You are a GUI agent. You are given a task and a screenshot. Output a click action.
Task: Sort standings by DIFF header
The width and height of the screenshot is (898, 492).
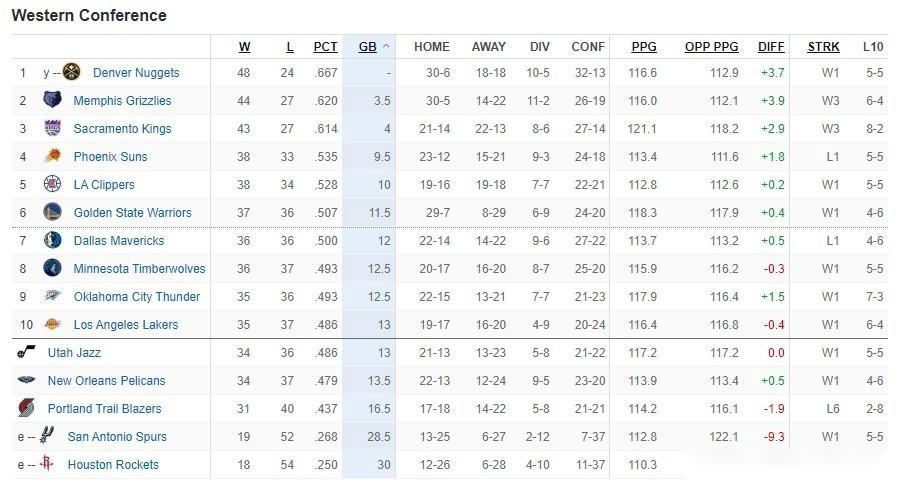[771, 46]
